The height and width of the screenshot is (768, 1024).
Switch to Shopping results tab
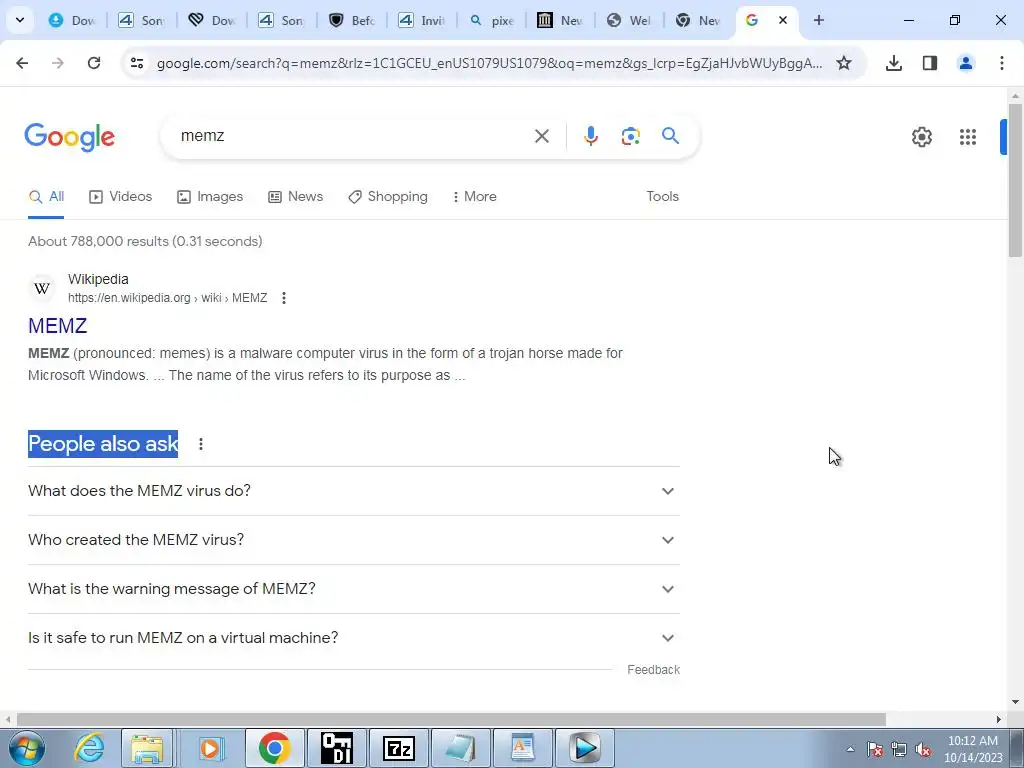point(388,197)
